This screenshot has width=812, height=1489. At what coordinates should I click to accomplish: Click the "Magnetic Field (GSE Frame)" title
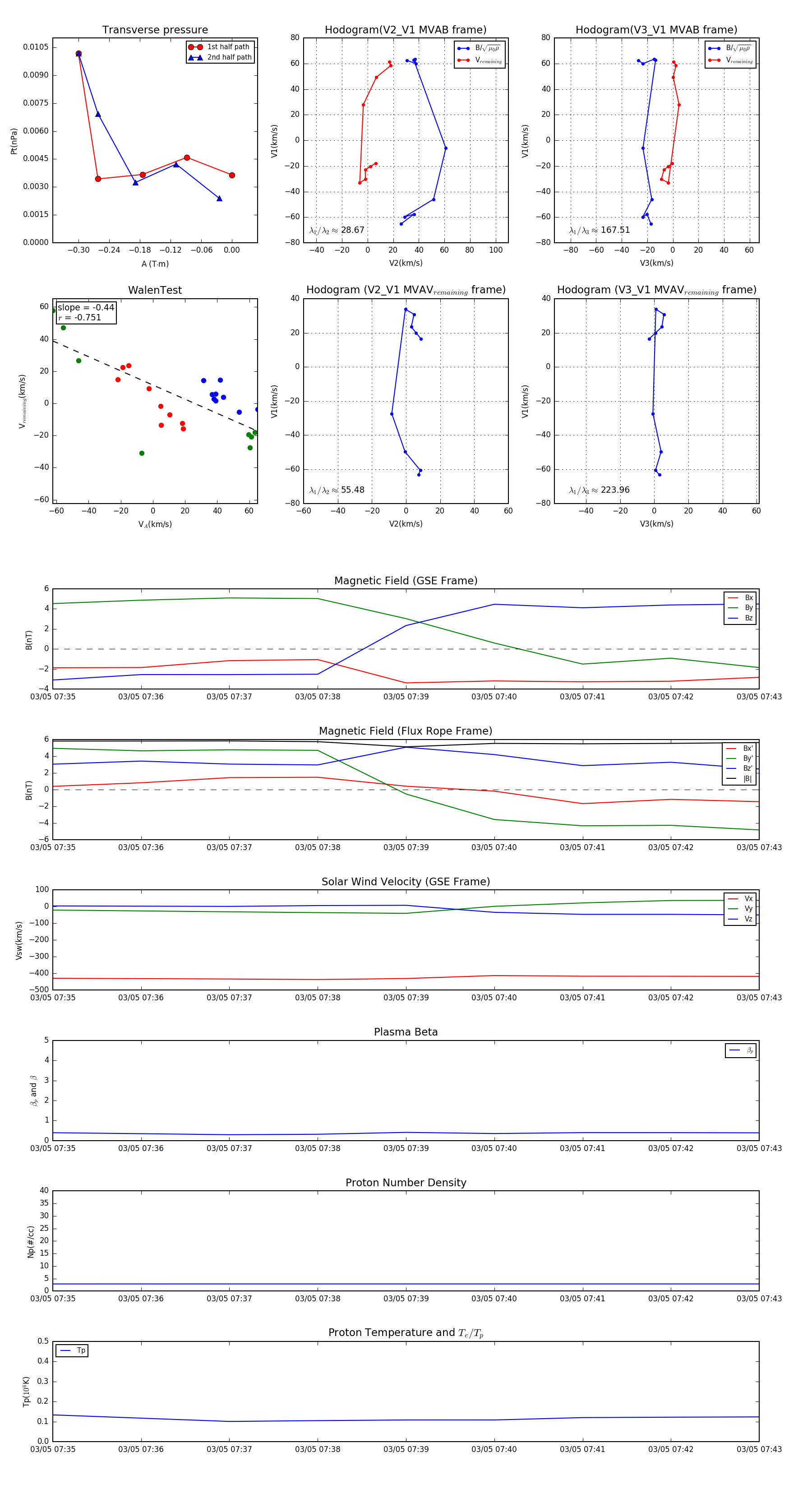(x=406, y=581)
